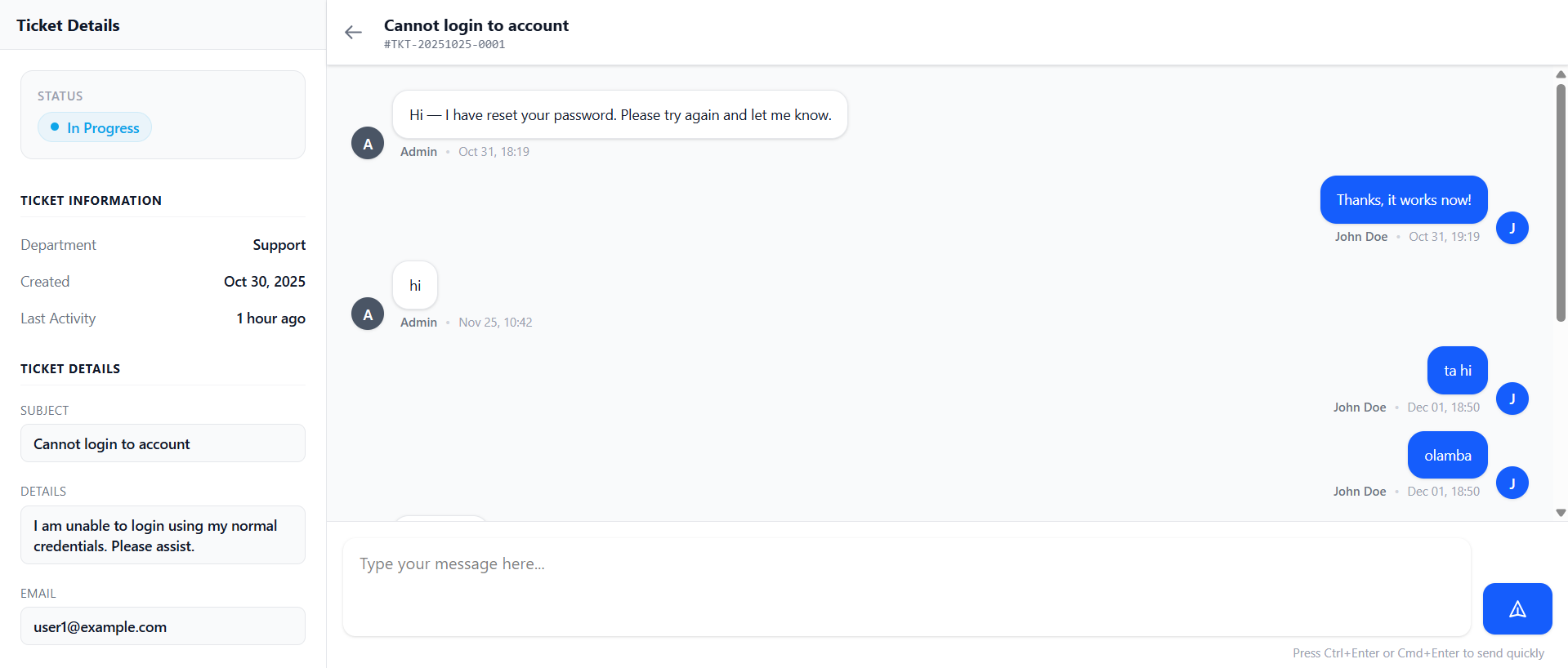1568x668 pixels.
Task: Select the "Thanks, it works now!" message bubble
Action: click(x=1403, y=200)
